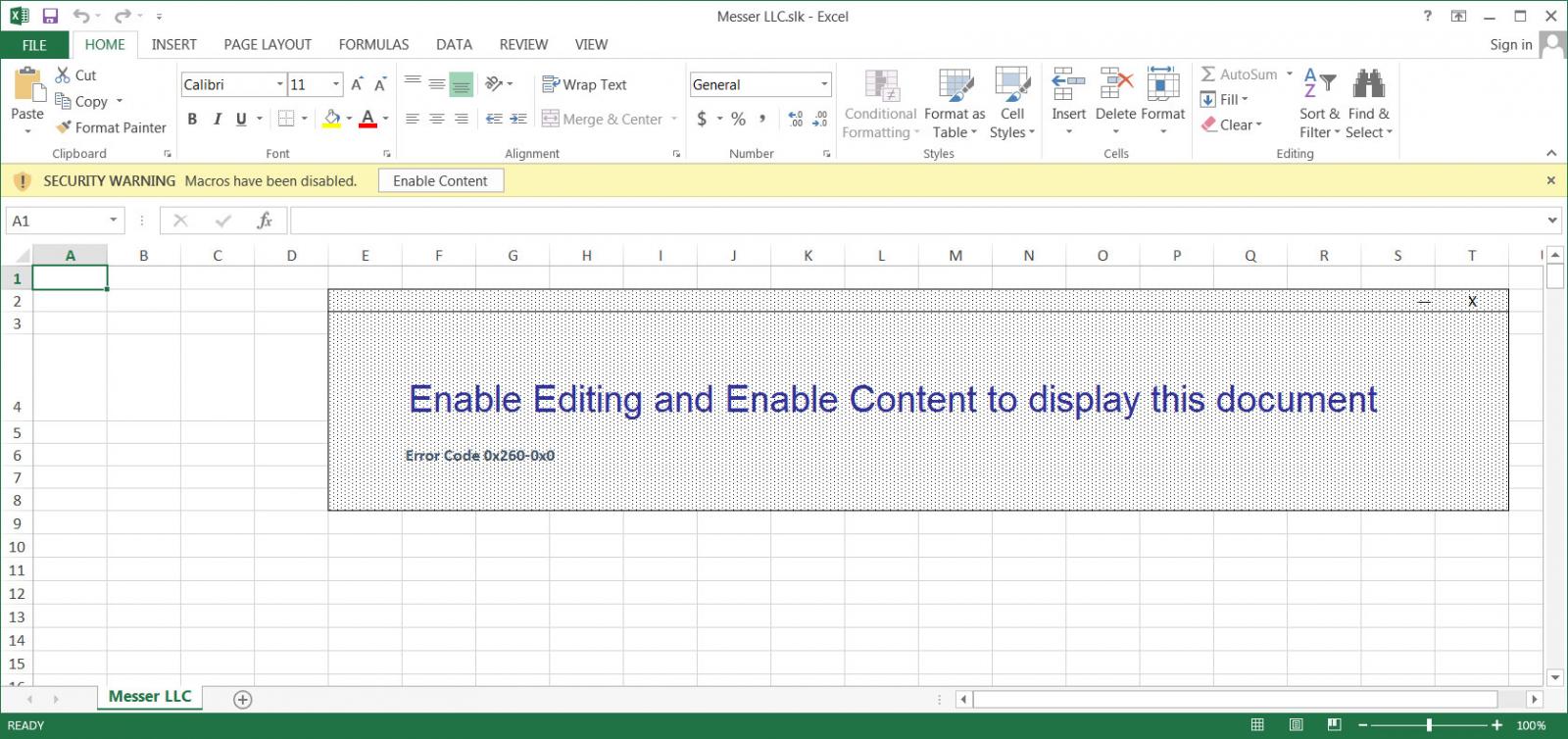Open Find & Select binoculars
The height and width of the screenshot is (739, 1568).
point(1369,104)
